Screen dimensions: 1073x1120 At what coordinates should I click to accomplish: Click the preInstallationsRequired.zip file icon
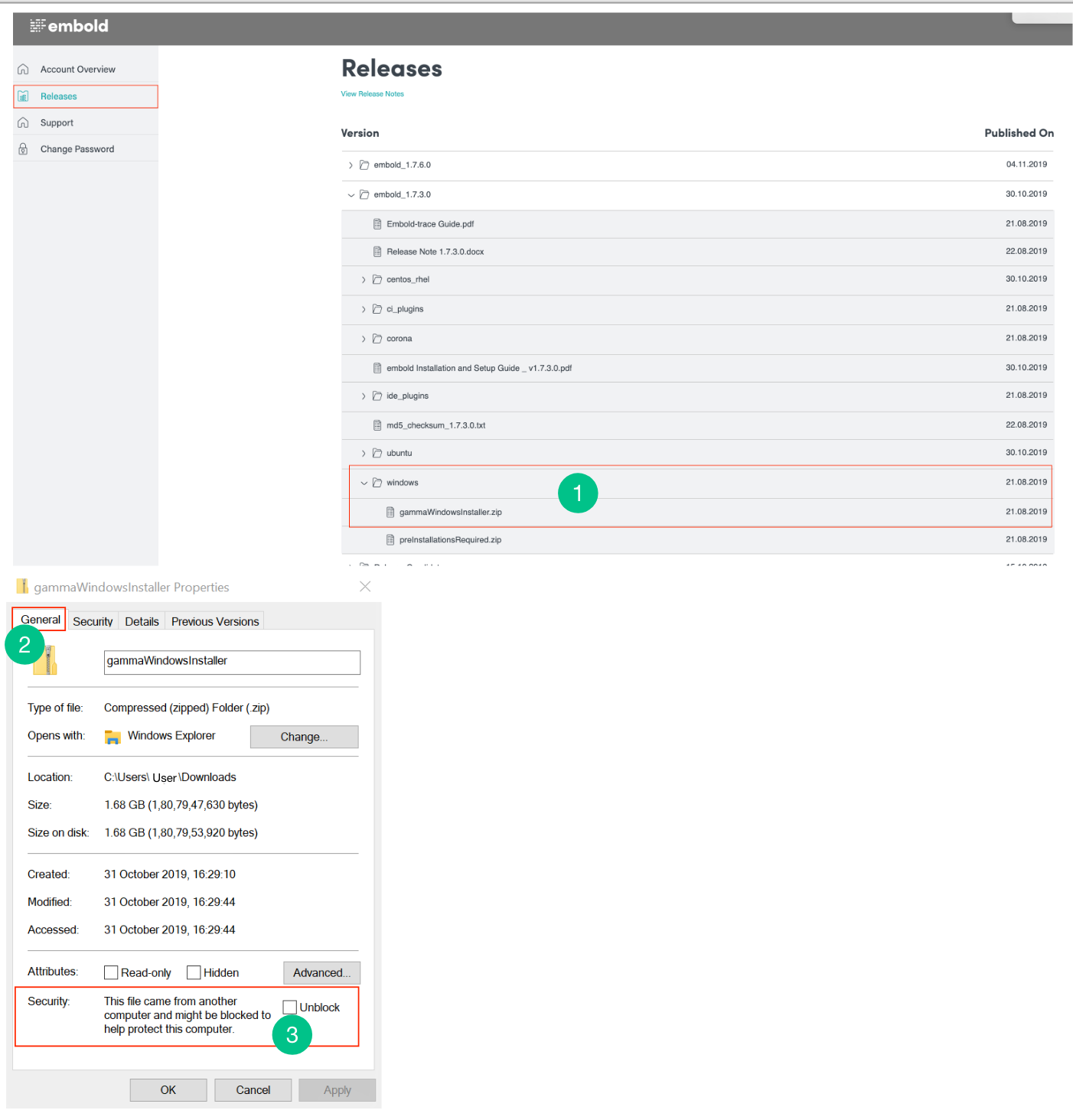pyautogui.click(x=390, y=540)
